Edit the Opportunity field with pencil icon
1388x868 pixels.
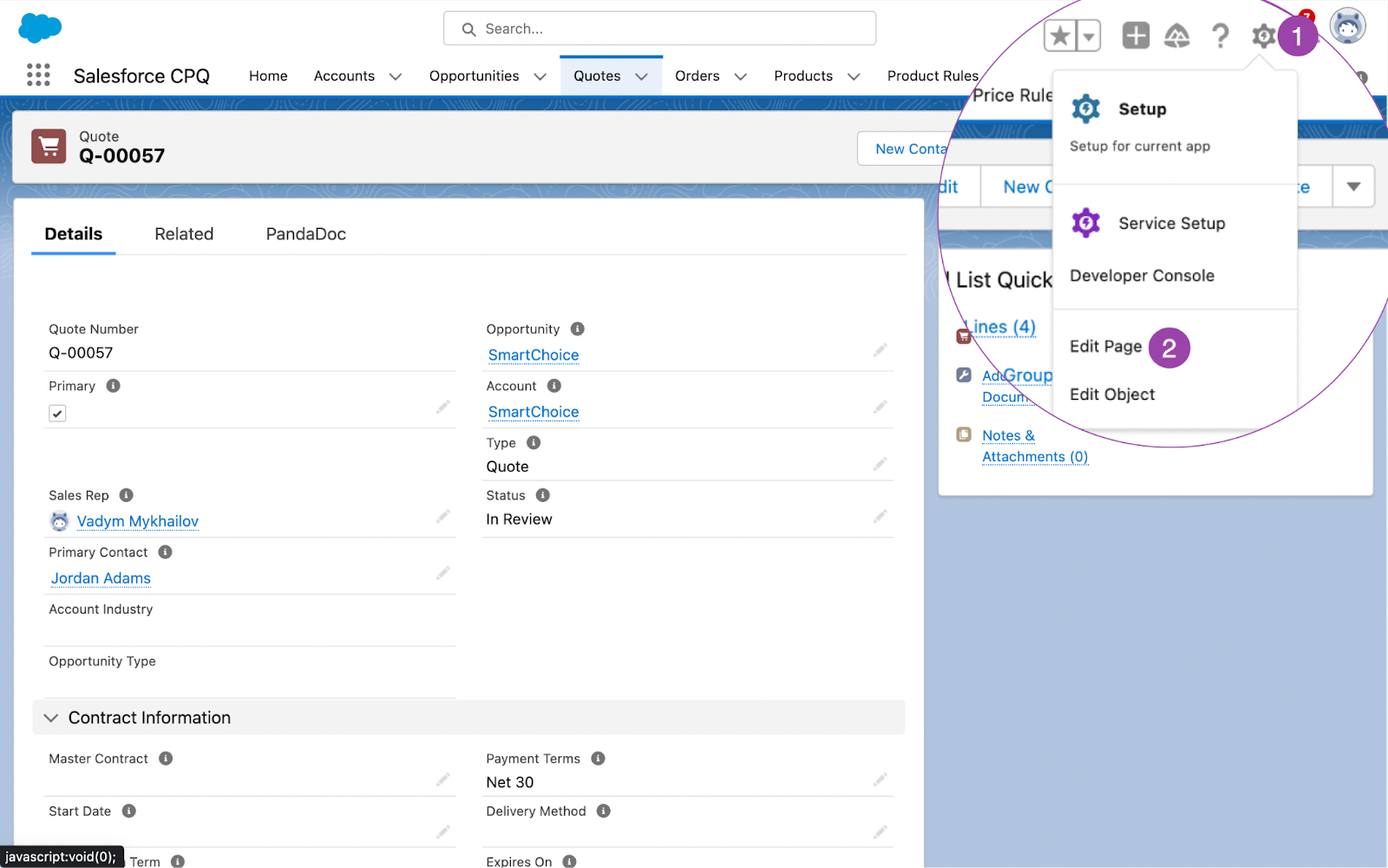point(880,350)
